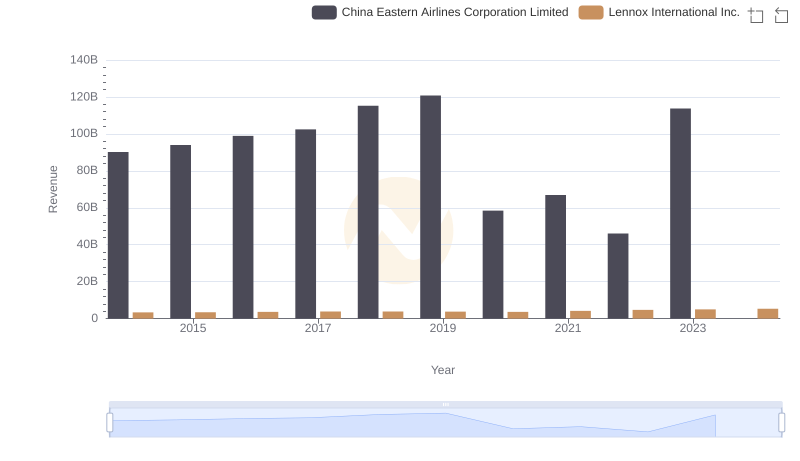Viewport: 800px width, 461px height.
Task: Click the 2023 China Eastern revenue bar
Action: click(681, 214)
